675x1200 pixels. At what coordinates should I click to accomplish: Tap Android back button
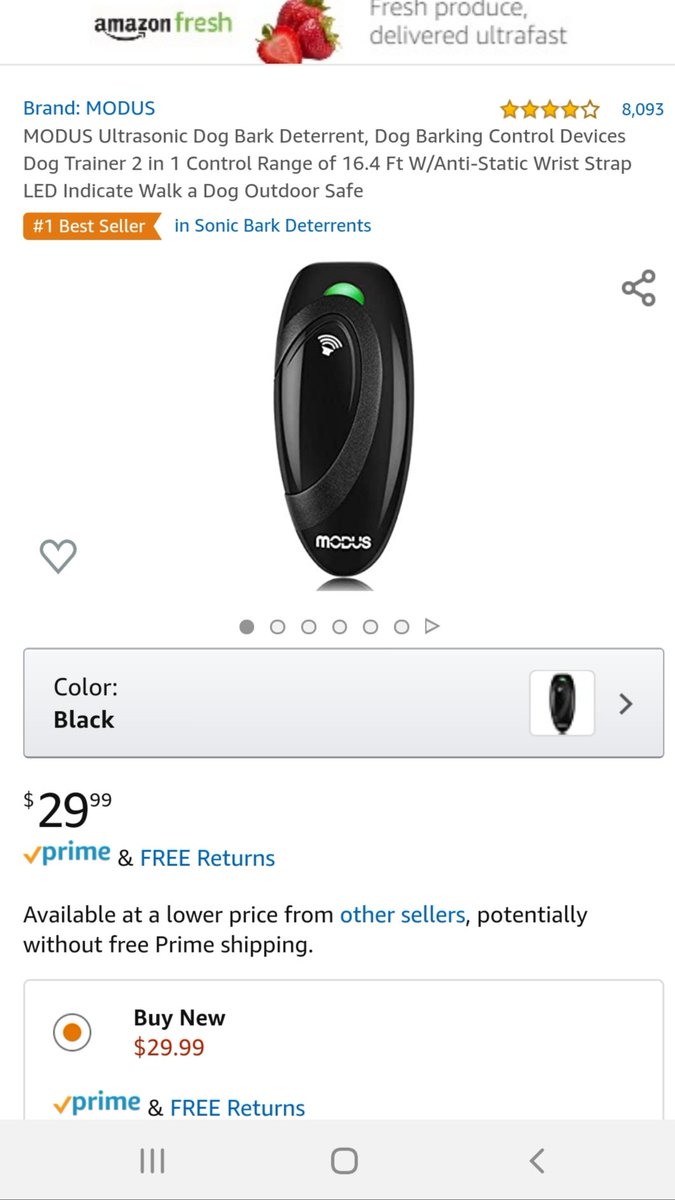pyautogui.click(x=537, y=1160)
